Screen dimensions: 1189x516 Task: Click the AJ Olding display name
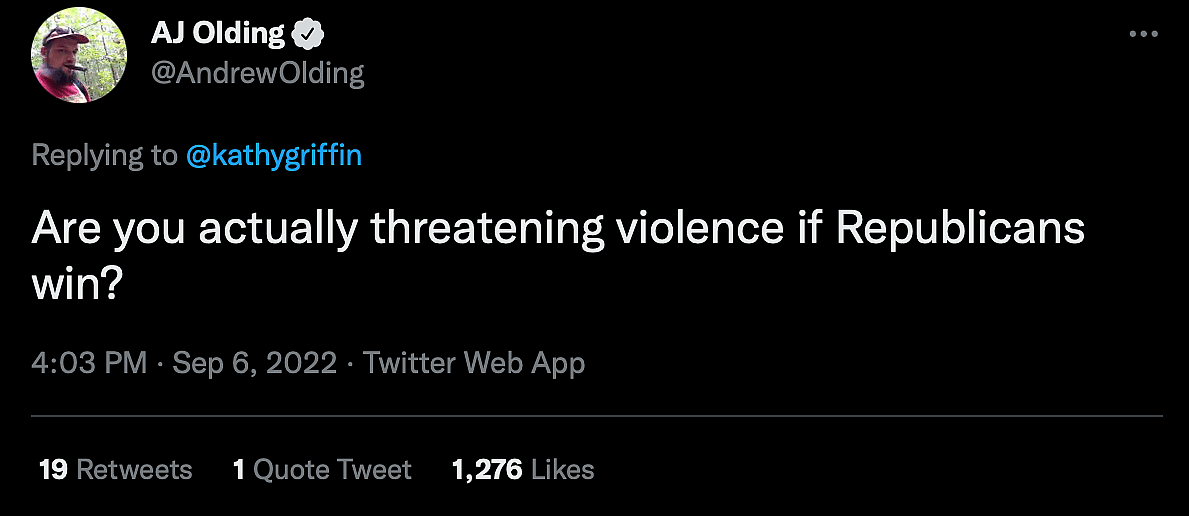tap(218, 34)
